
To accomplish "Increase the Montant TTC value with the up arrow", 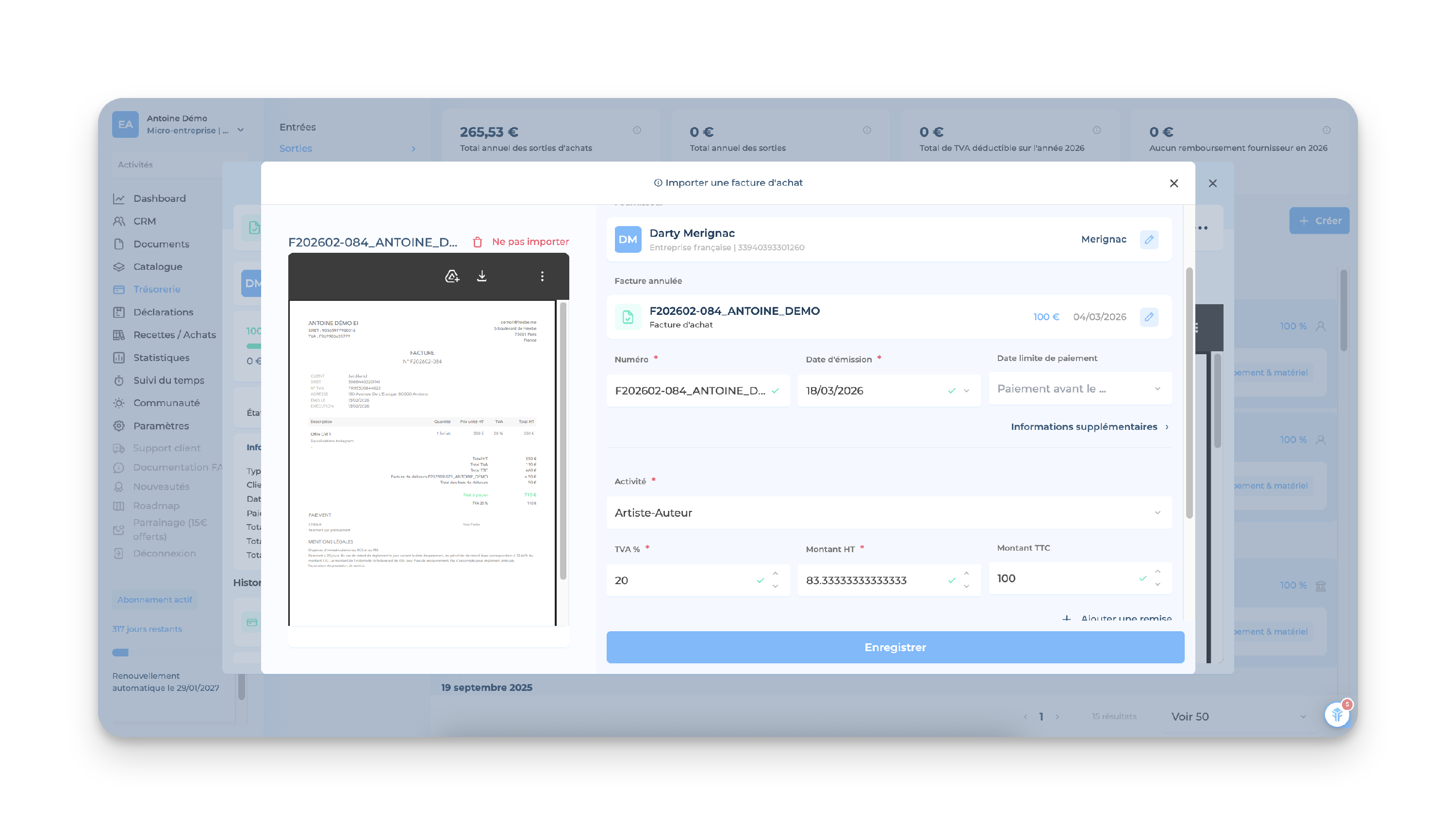I will click(x=1158, y=572).
